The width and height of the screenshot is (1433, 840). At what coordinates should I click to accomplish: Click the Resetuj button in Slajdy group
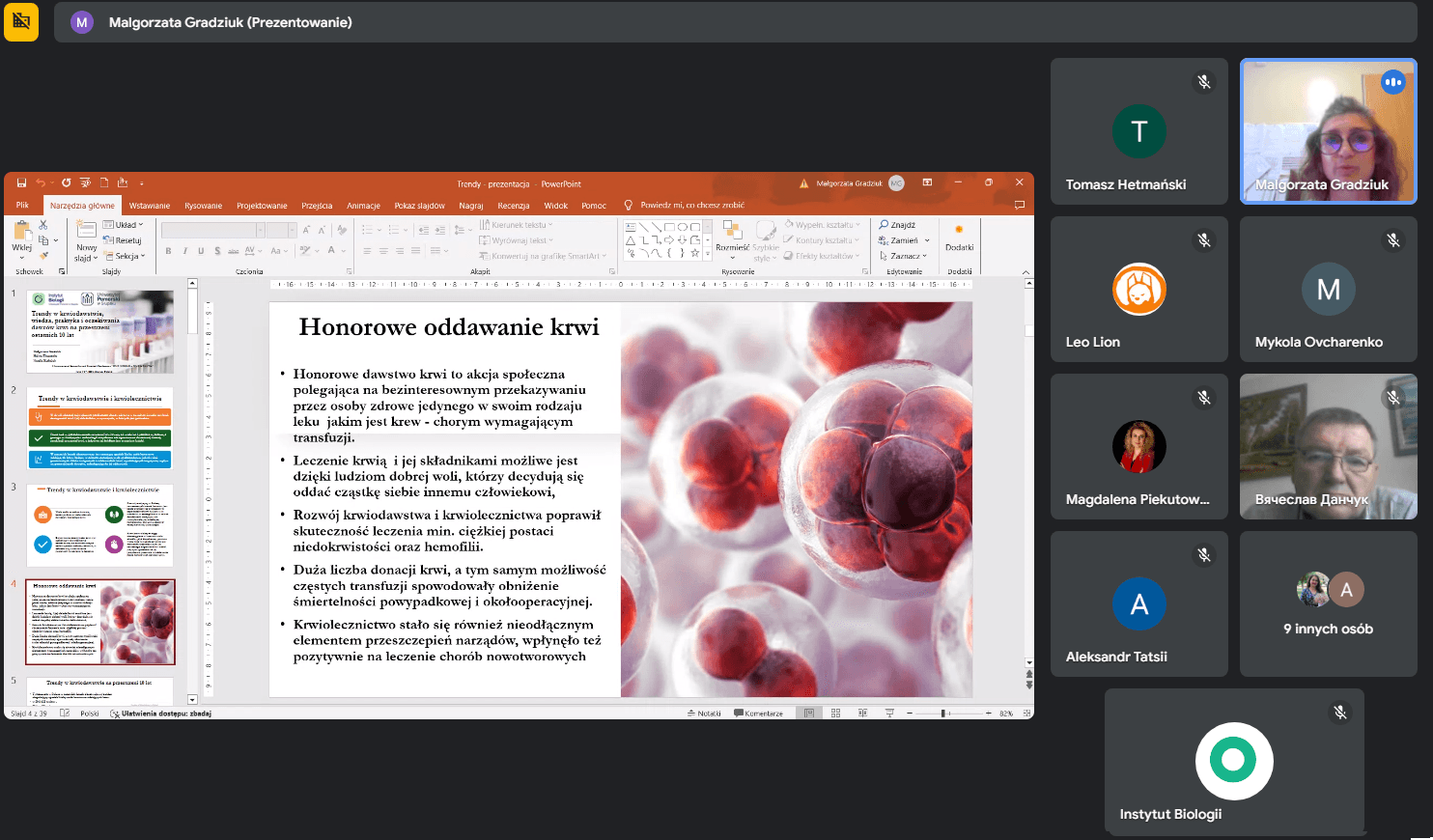click(122, 240)
